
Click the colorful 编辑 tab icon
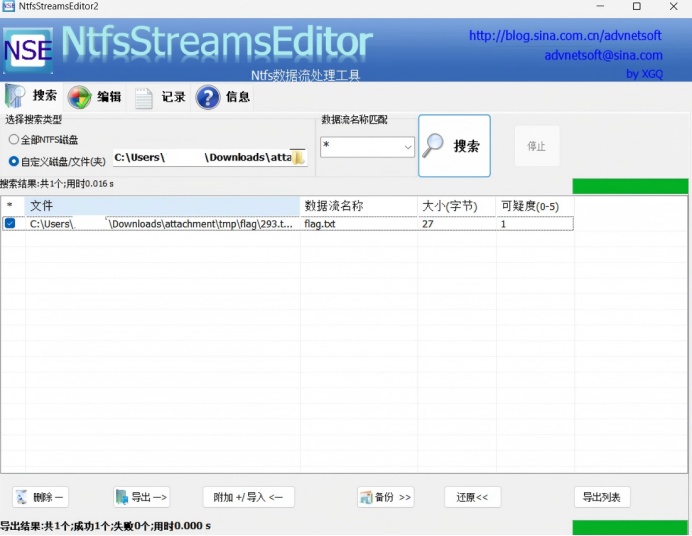(x=79, y=97)
